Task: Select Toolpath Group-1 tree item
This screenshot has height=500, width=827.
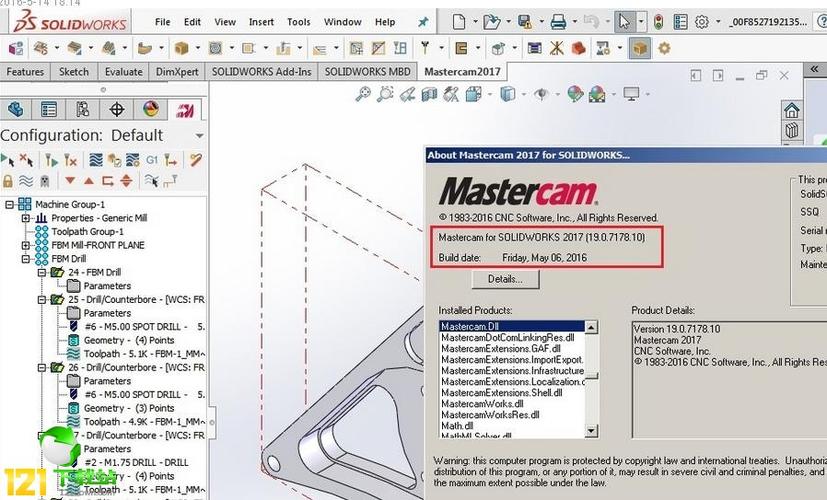Action: pos(88,232)
